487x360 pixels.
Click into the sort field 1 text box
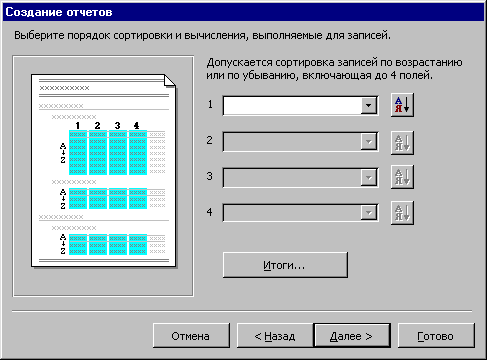(292, 106)
